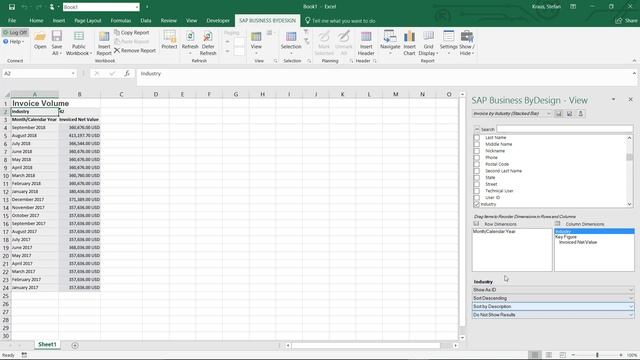The image size is (640, 360).
Task: Open the Public Workbook ribbon icon
Action: (x=79, y=43)
